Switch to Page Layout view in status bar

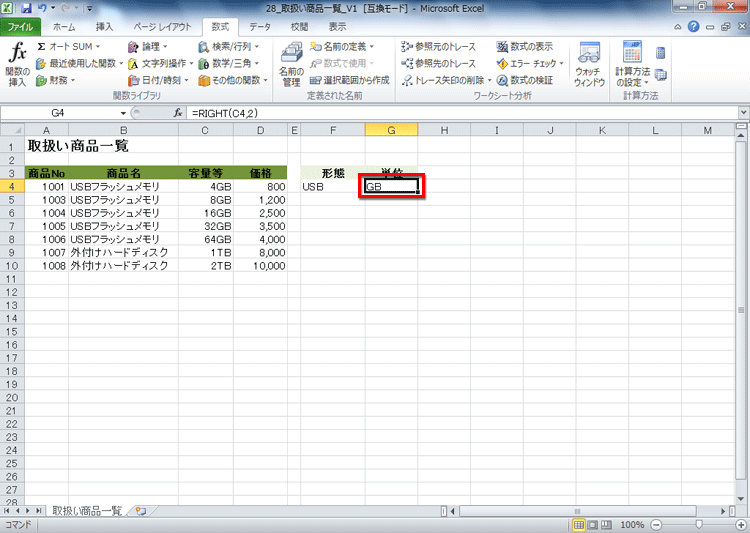click(592, 525)
